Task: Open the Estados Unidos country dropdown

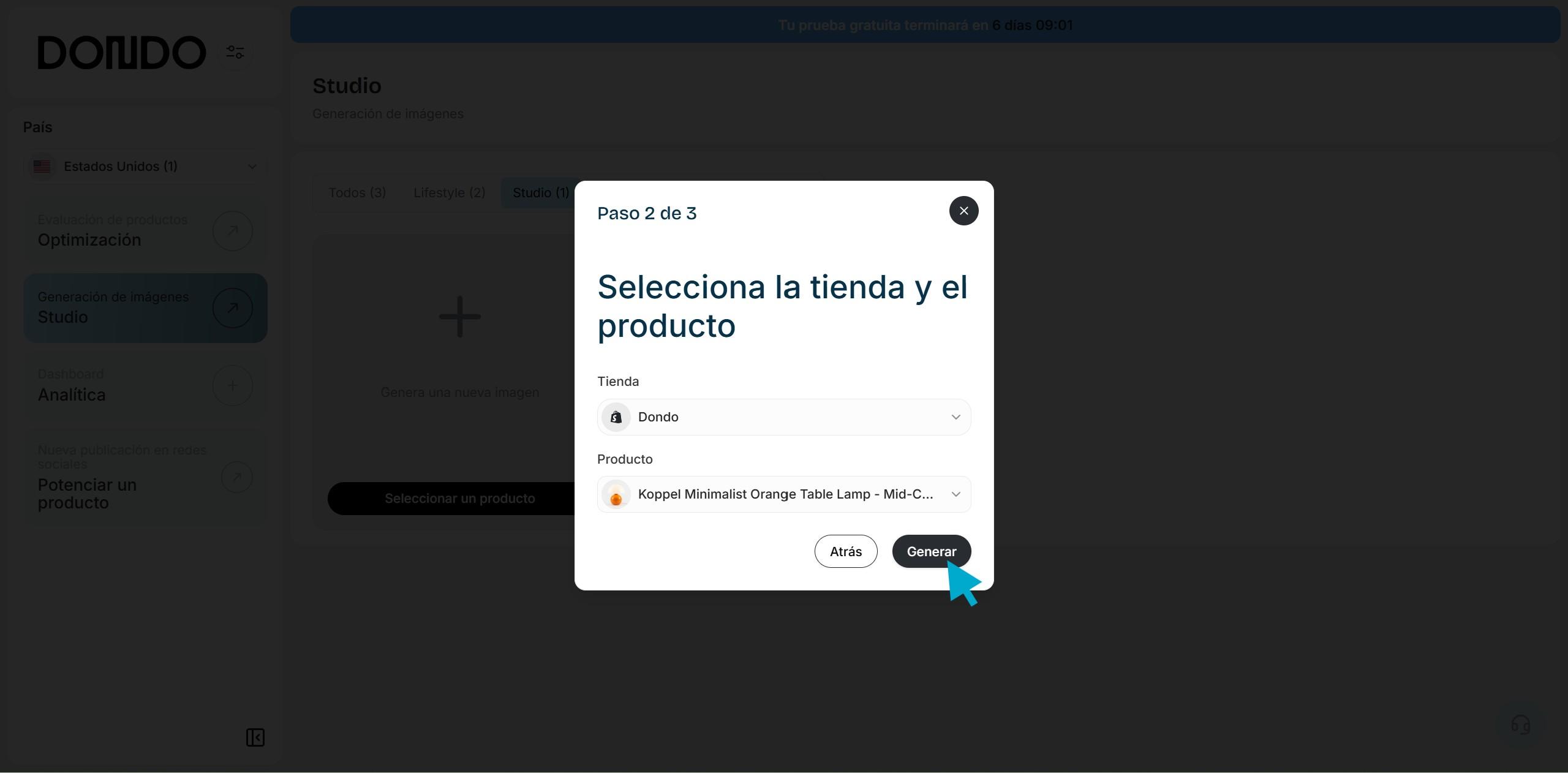Action: pos(146,167)
